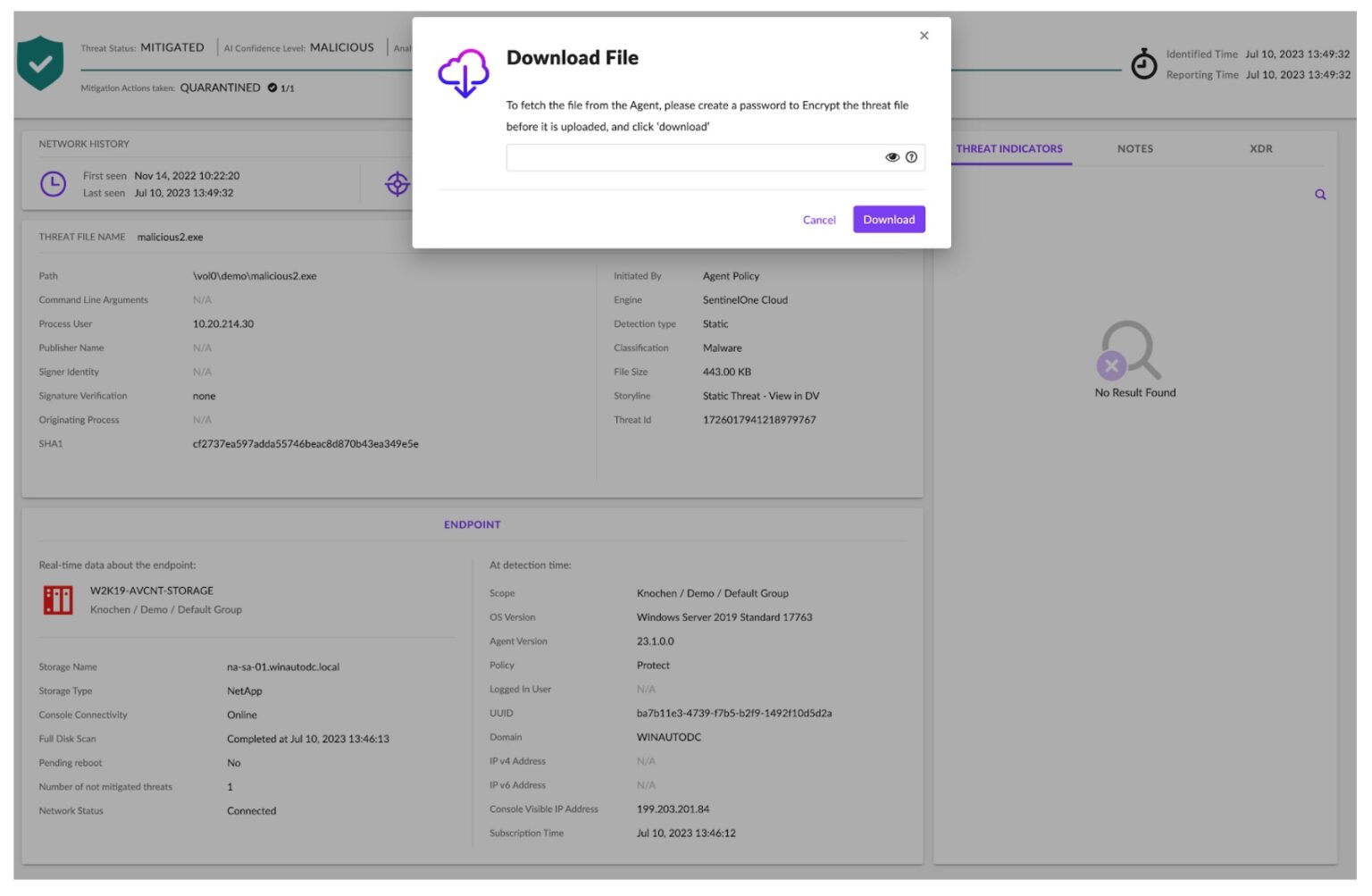Click the stopwatch icon near Identified Time

point(1143,64)
